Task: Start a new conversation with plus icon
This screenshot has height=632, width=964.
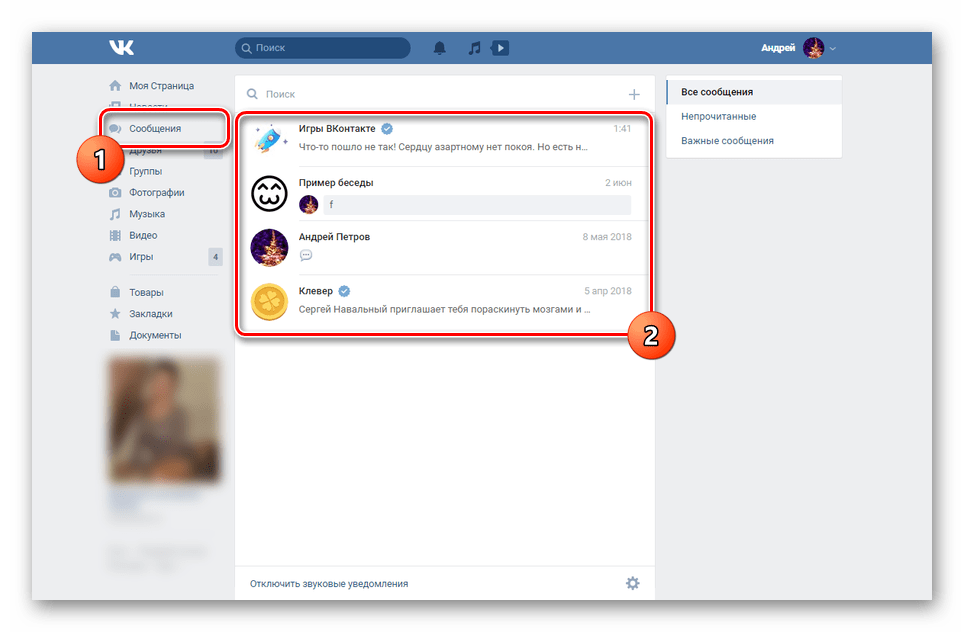Action: point(634,94)
